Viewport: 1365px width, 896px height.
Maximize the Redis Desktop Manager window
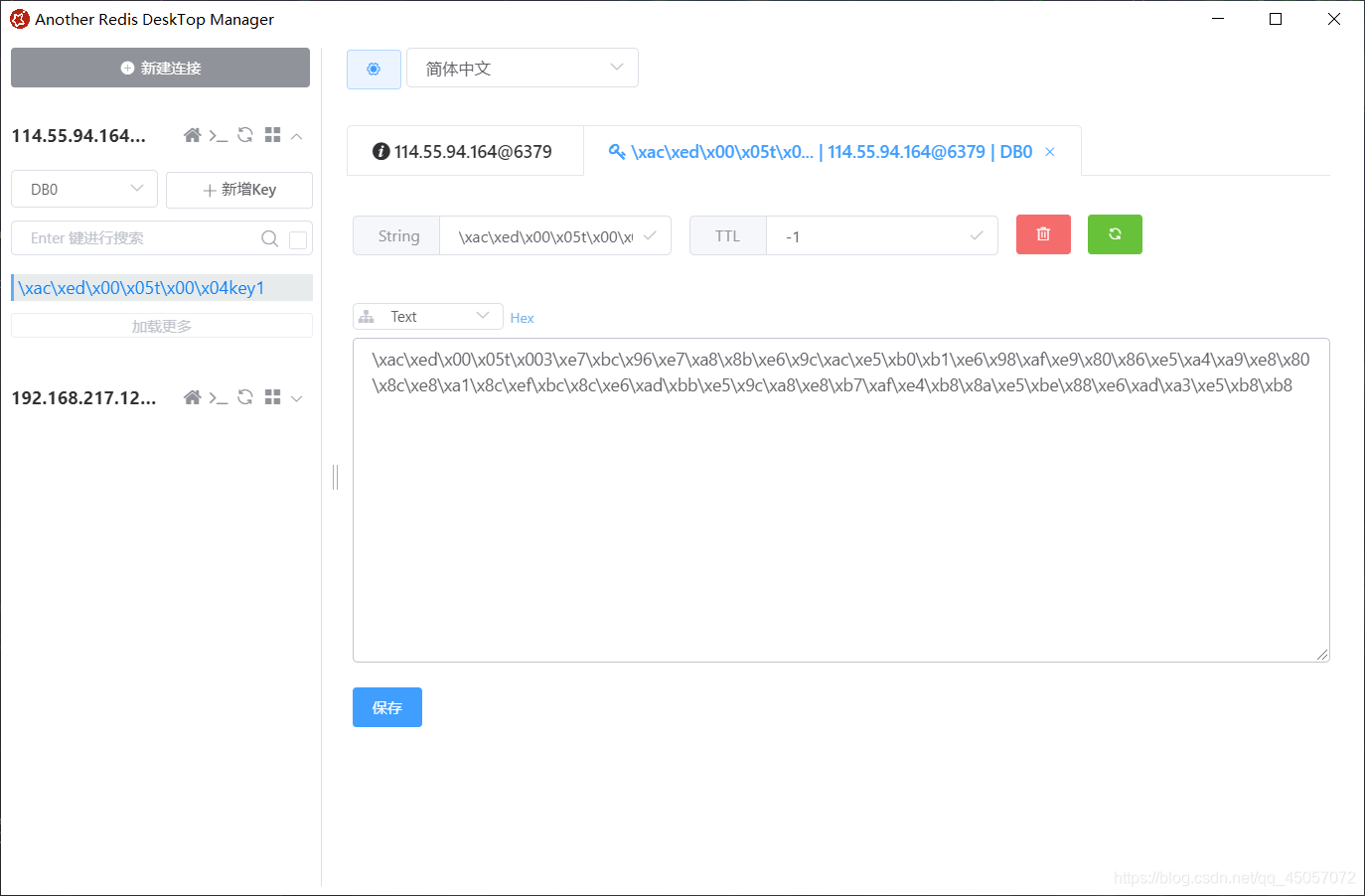click(1276, 19)
